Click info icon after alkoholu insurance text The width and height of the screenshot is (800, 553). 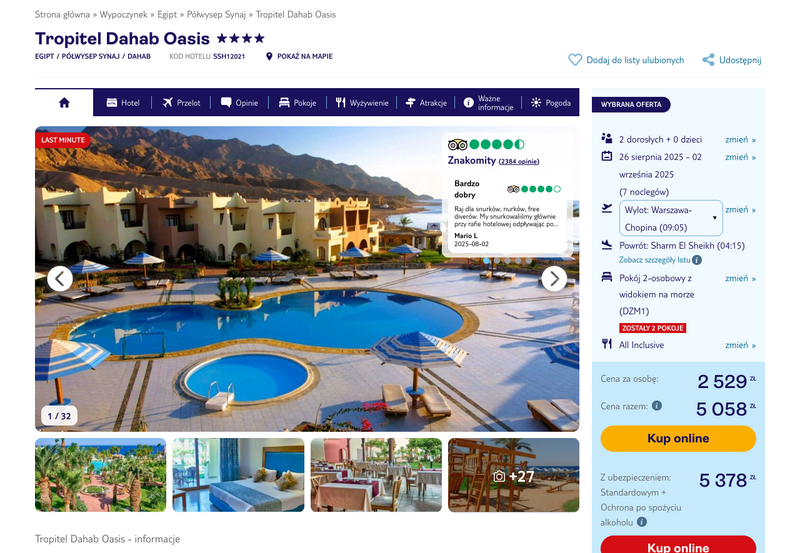[x=642, y=522]
